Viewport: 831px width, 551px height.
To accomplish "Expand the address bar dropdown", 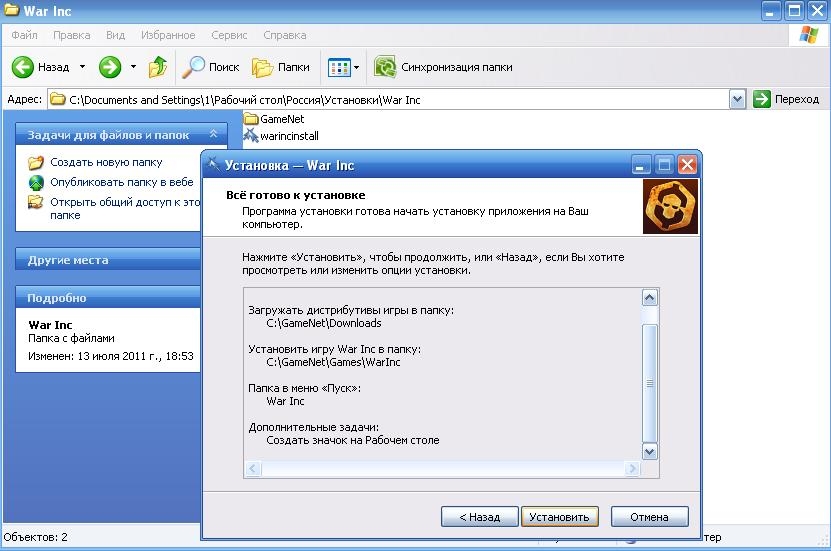I will pos(737,99).
